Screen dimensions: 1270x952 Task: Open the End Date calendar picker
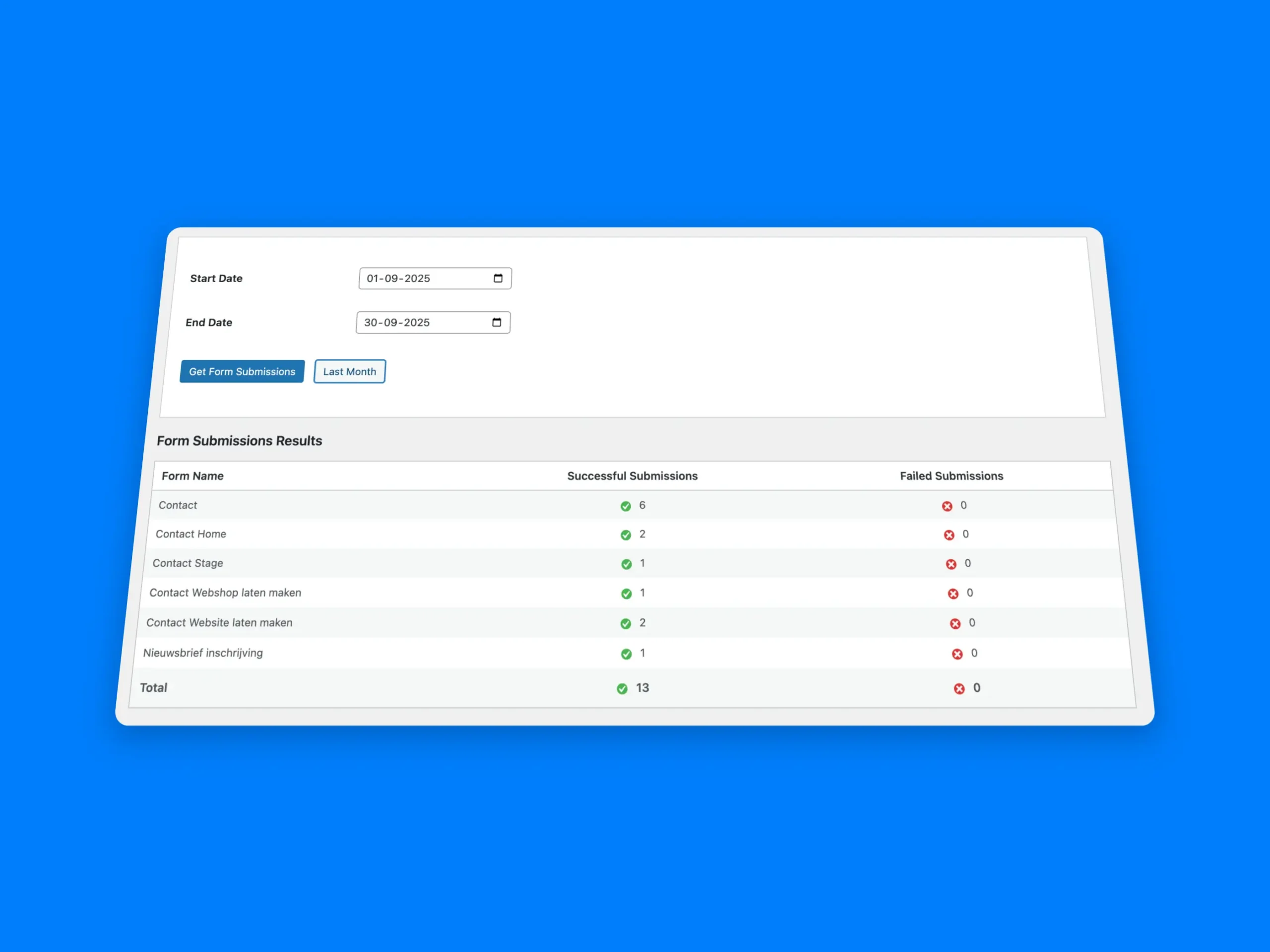(496, 322)
